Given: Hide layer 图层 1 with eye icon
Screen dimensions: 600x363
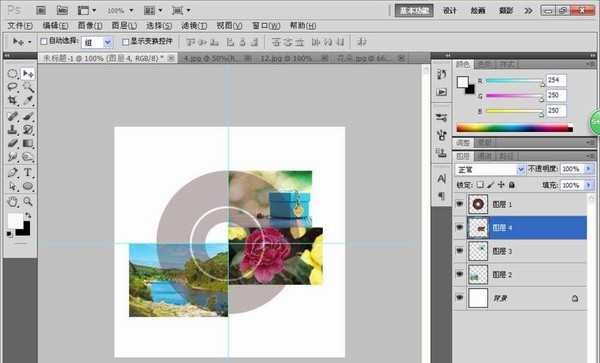Looking at the screenshot, I should tap(460, 204).
